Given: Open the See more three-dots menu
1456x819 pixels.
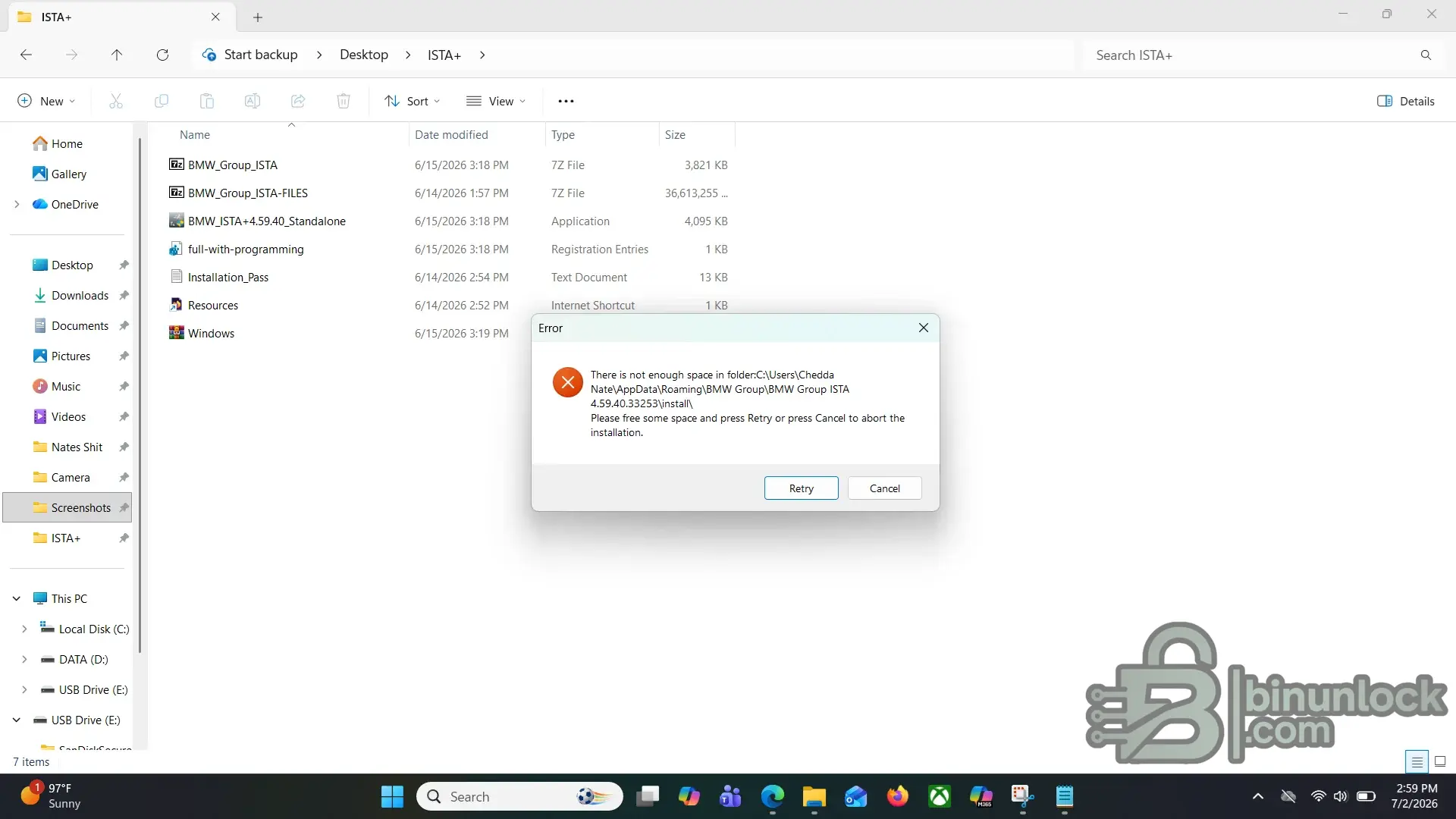Looking at the screenshot, I should tap(566, 101).
